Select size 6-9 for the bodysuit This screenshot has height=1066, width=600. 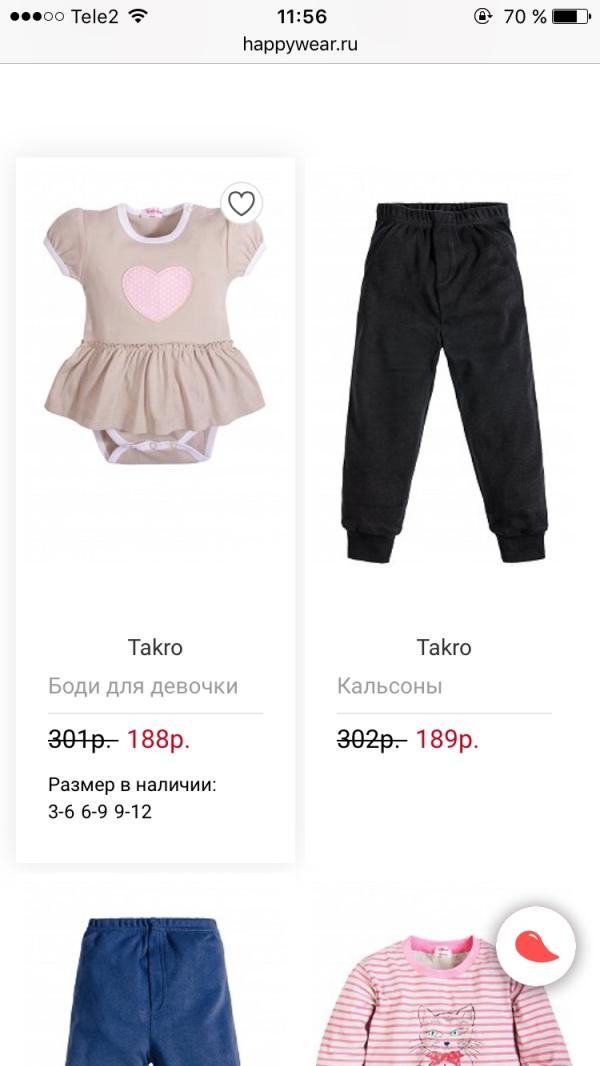[94, 812]
